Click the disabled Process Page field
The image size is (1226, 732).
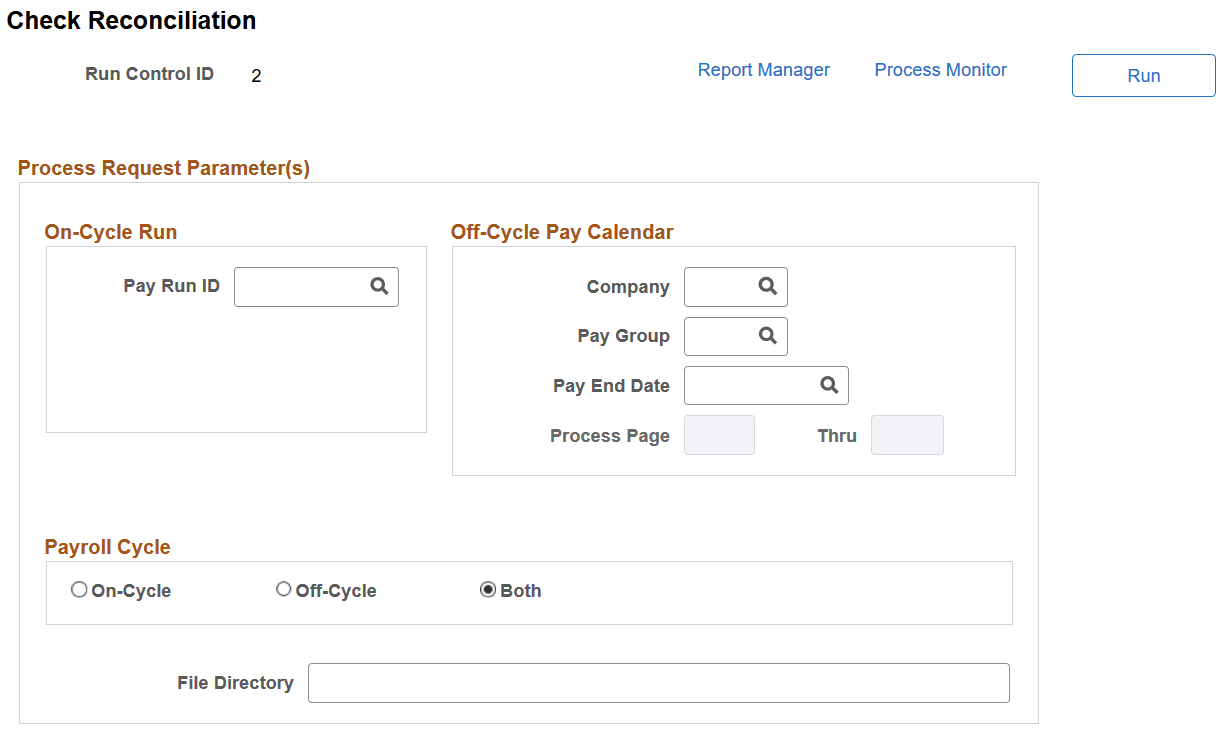tap(719, 436)
